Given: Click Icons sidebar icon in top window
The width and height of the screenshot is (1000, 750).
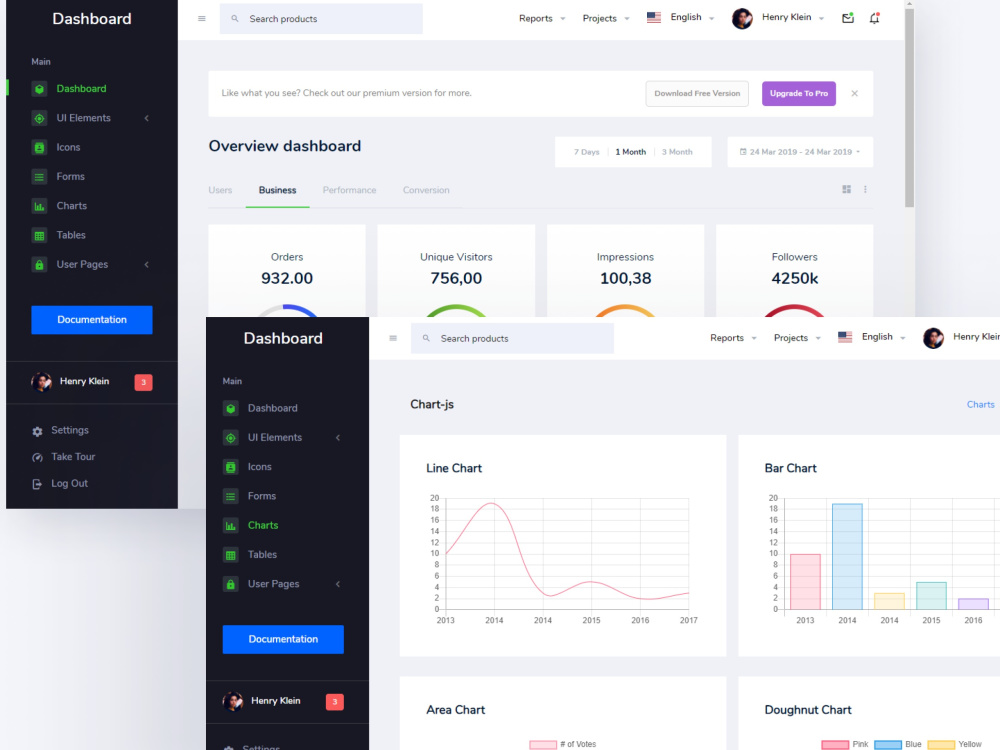Looking at the screenshot, I should pyautogui.click(x=39, y=147).
